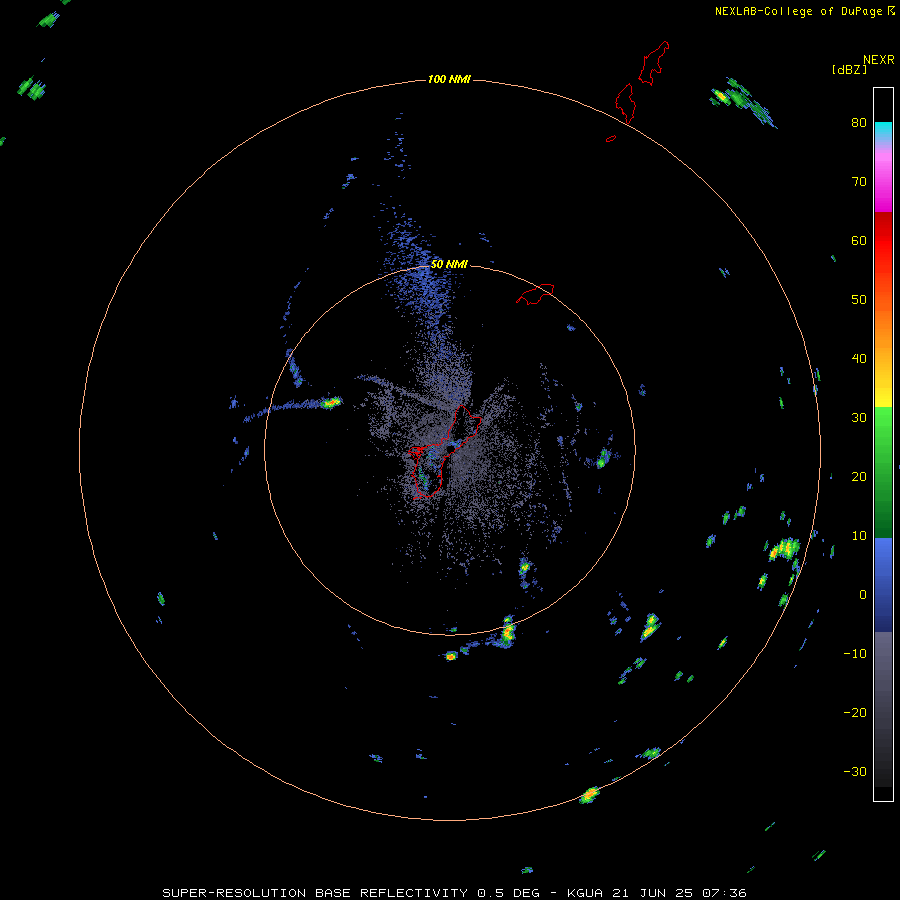This screenshot has height=900, width=900.
Task: Pick the bright green segment of the color bar
Action: (883, 436)
